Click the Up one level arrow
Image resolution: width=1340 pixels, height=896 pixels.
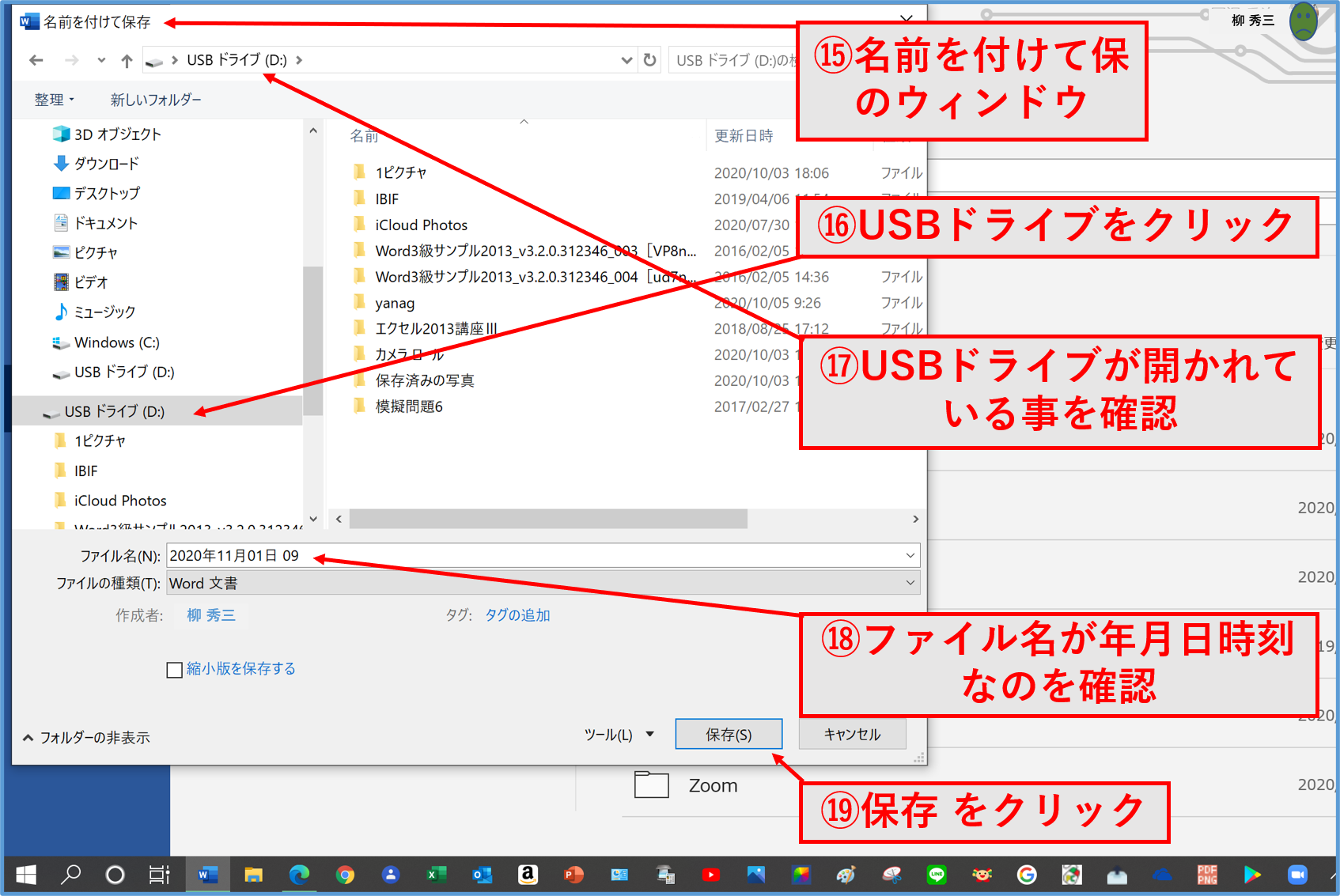pos(127,60)
